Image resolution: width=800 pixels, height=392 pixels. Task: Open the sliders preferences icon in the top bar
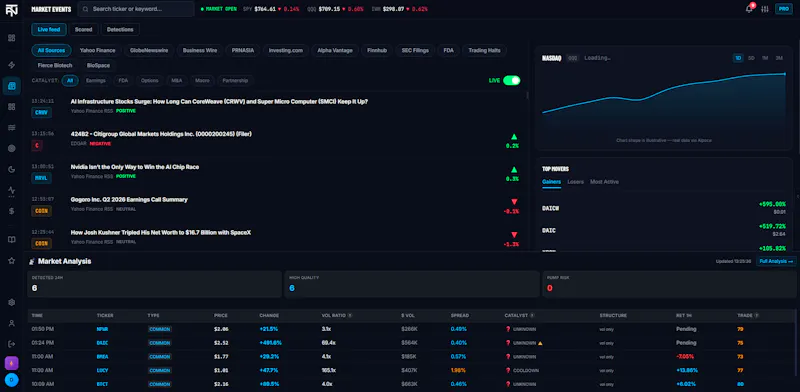tap(764, 9)
